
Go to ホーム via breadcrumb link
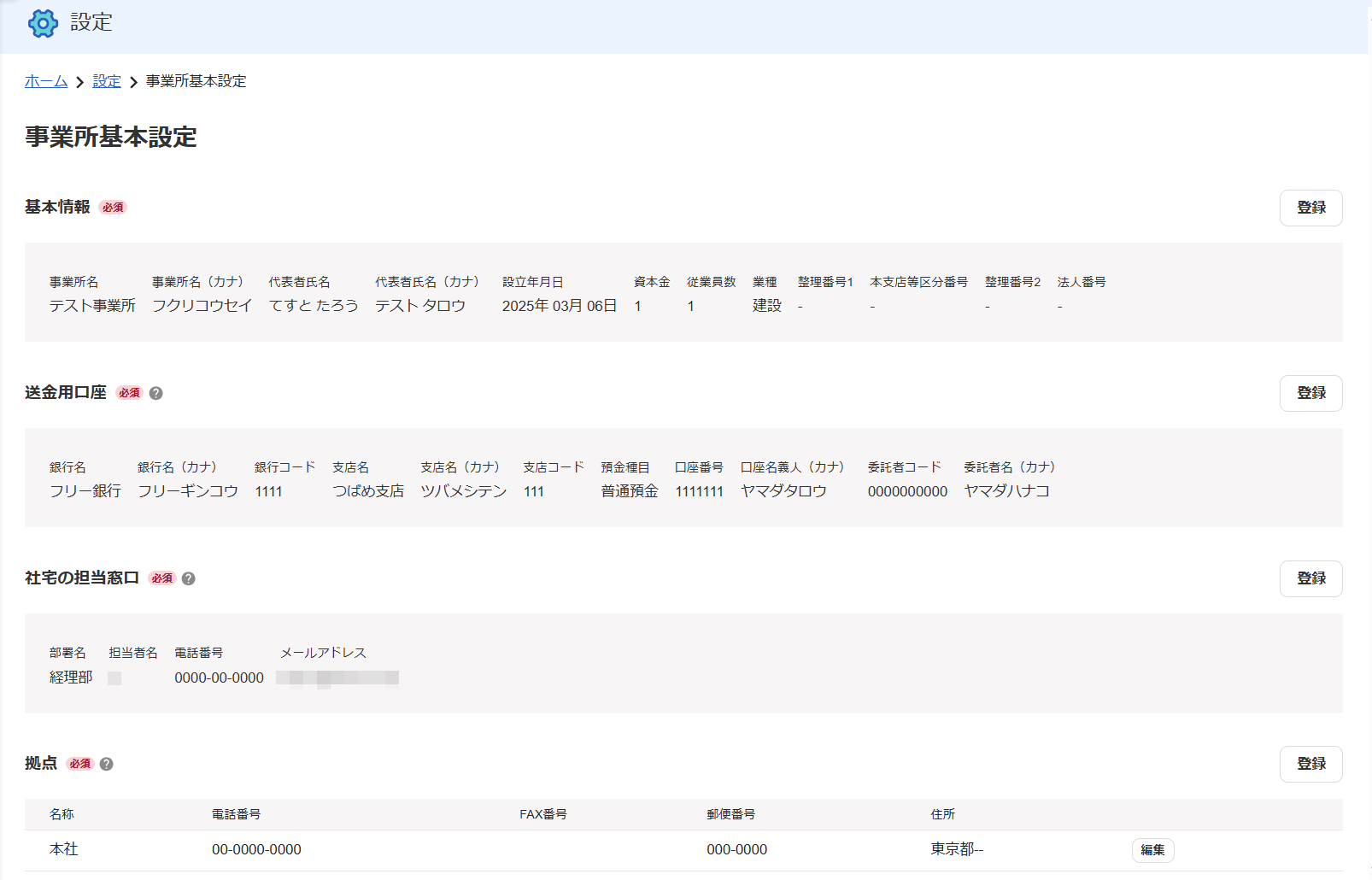click(46, 81)
